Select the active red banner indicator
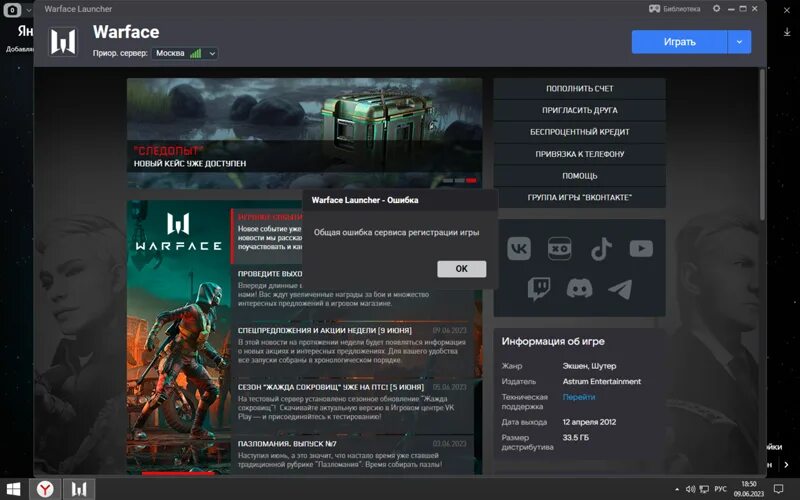The height and width of the screenshot is (500, 800). pos(471,181)
